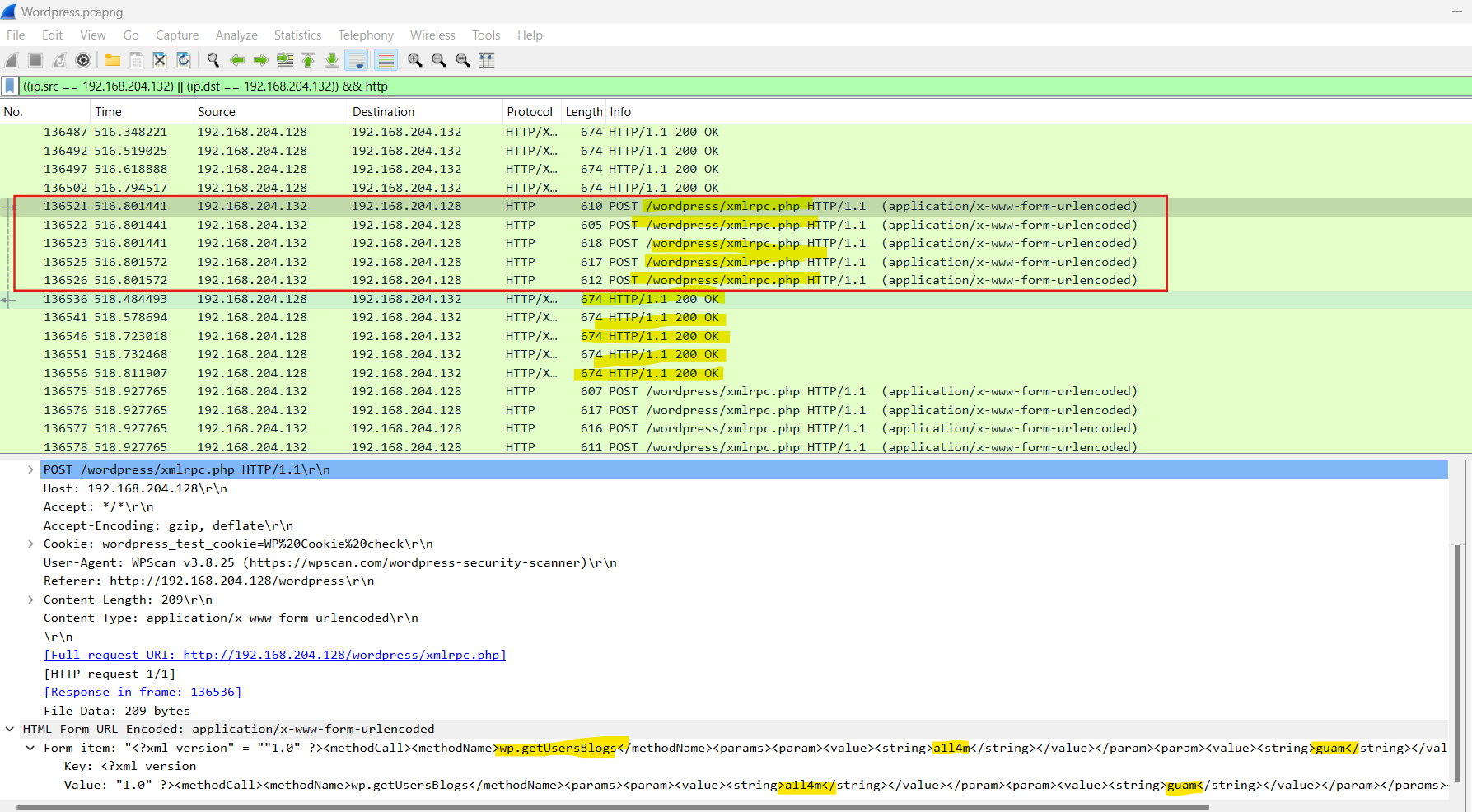Go forward to next packet in history
The height and width of the screenshot is (812, 1472).
(261, 60)
